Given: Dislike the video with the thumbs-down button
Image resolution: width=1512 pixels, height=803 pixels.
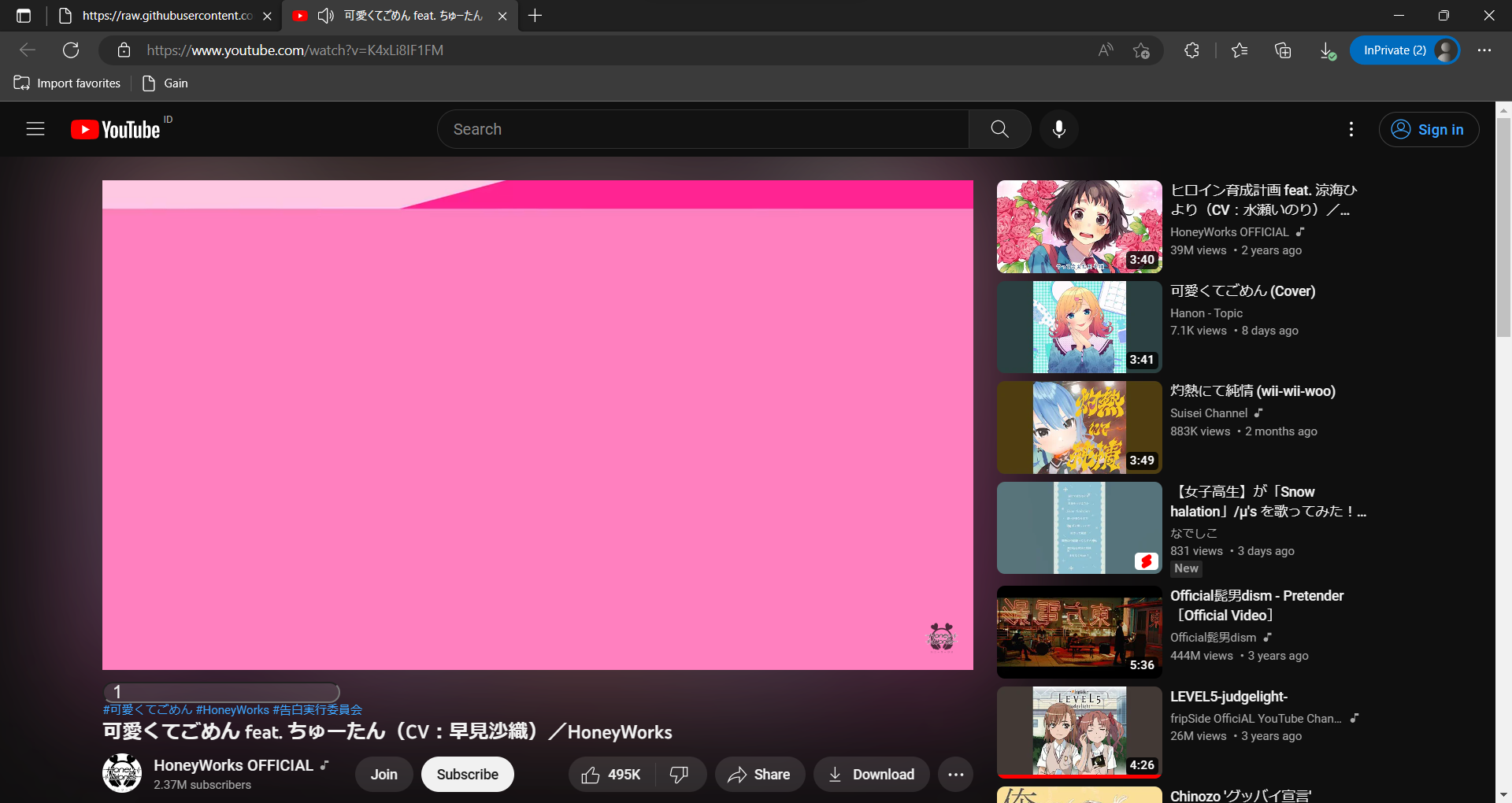Looking at the screenshot, I should coord(679,774).
